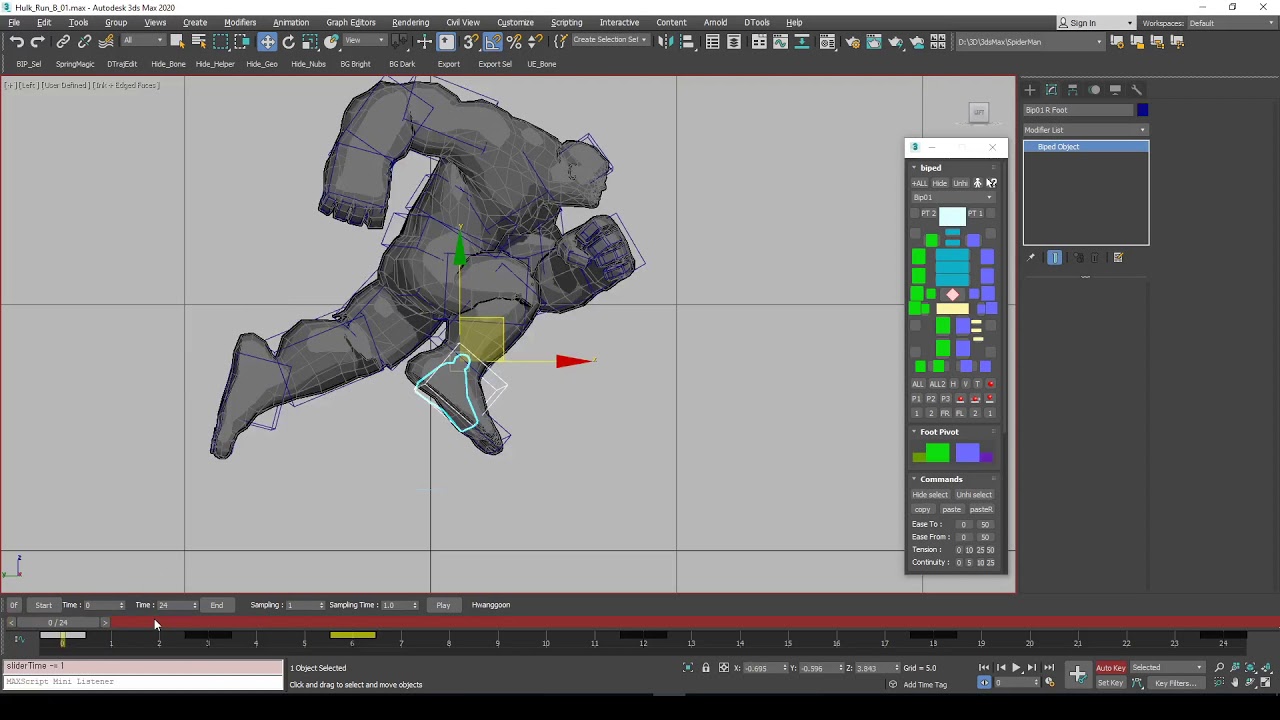Open the Animation menu

pyautogui.click(x=291, y=22)
